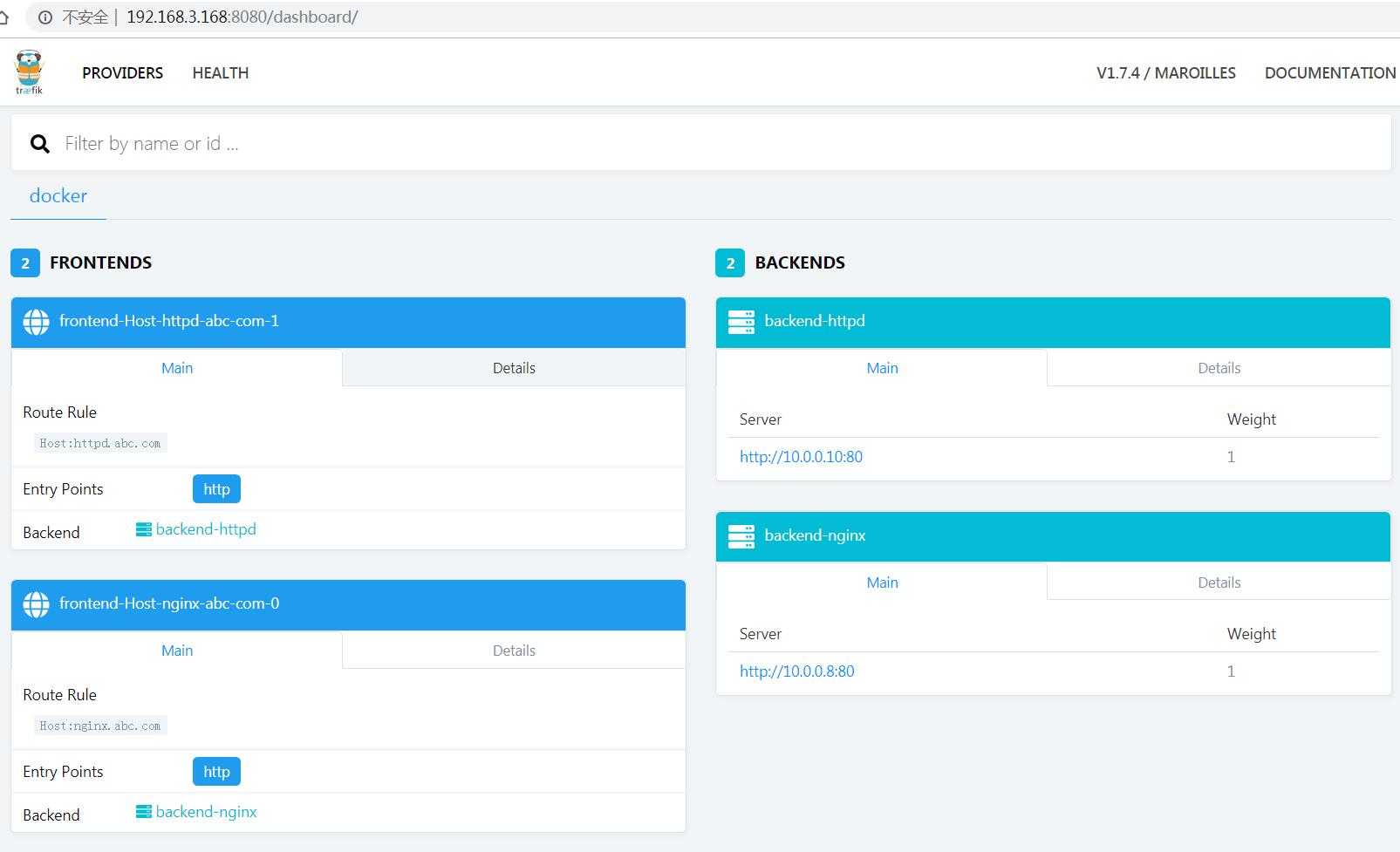Open server link http://10.0.0.10:80

coord(801,457)
